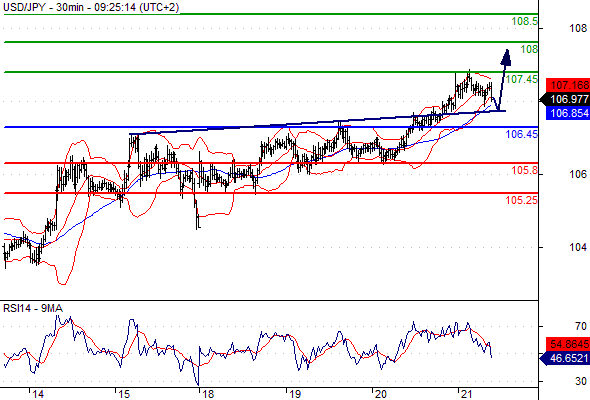The width and height of the screenshot is (590, 400).
Task: Click the red 54.8645 RSI value tag
Action: (568, 344)
